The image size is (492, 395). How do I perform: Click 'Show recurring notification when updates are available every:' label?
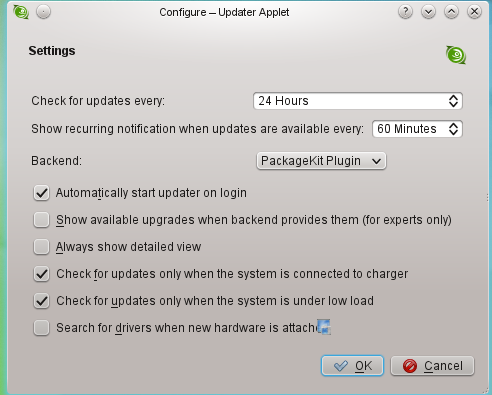tap(197, 129)
